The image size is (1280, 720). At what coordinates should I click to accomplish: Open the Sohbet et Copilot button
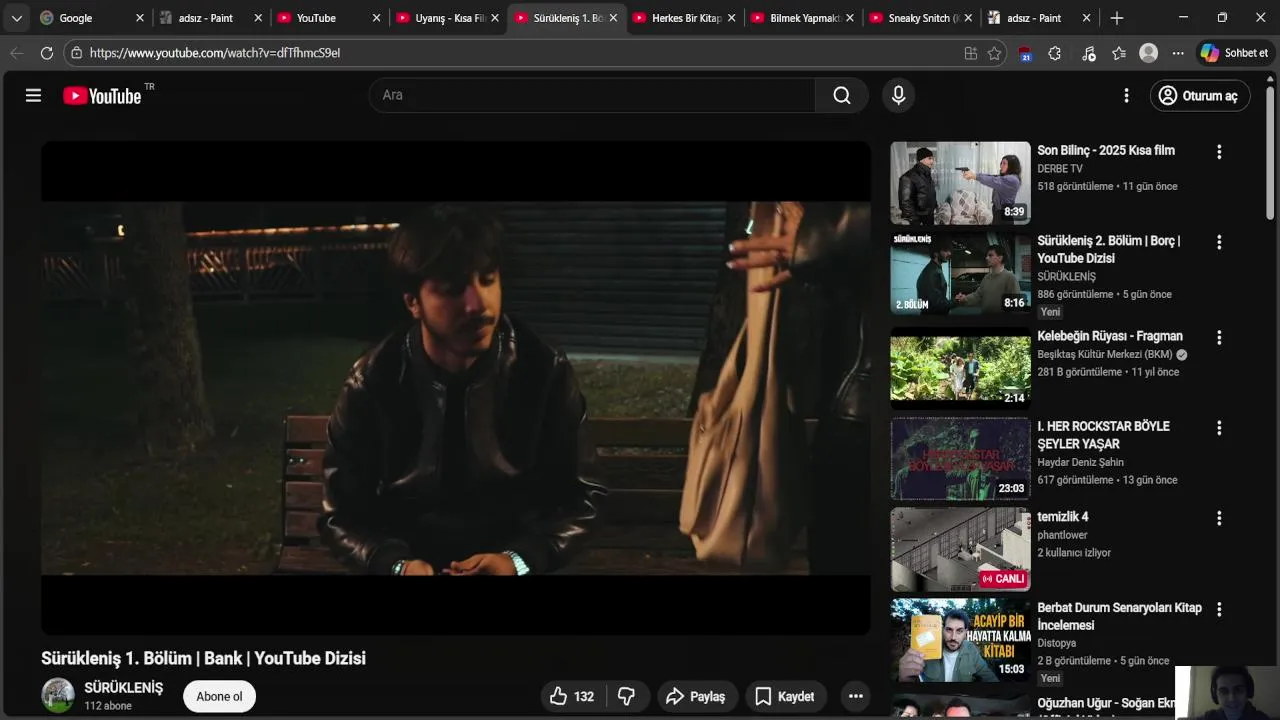pyautogui.click(x=1234, y=53)
